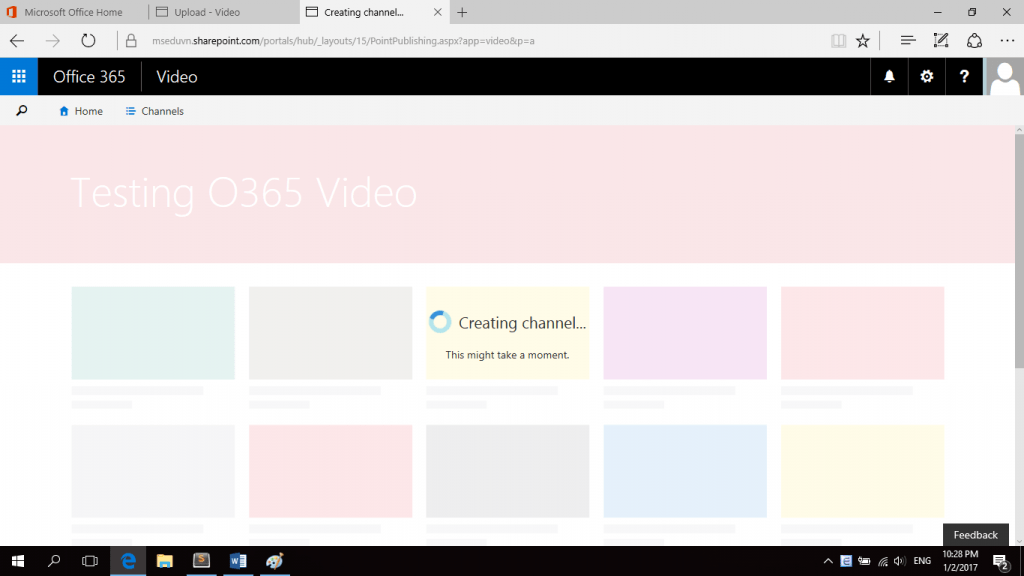Image resolution: width=1024 pixels, height=576 pixels.
Task: Go to Home in the video nav
Action: tap(81, 111)
